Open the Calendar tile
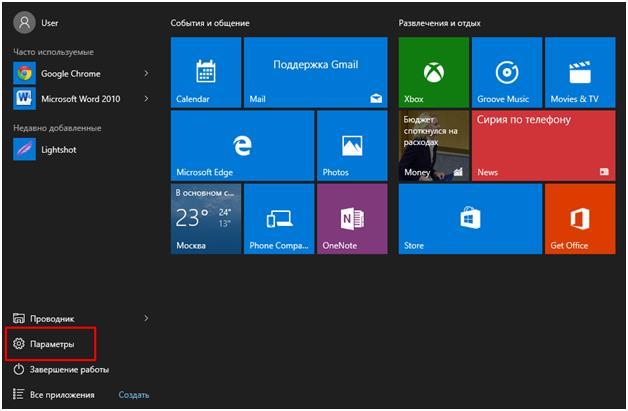This screenshot has width=628, height=411. pyautogui.click(x=206, y=73)
